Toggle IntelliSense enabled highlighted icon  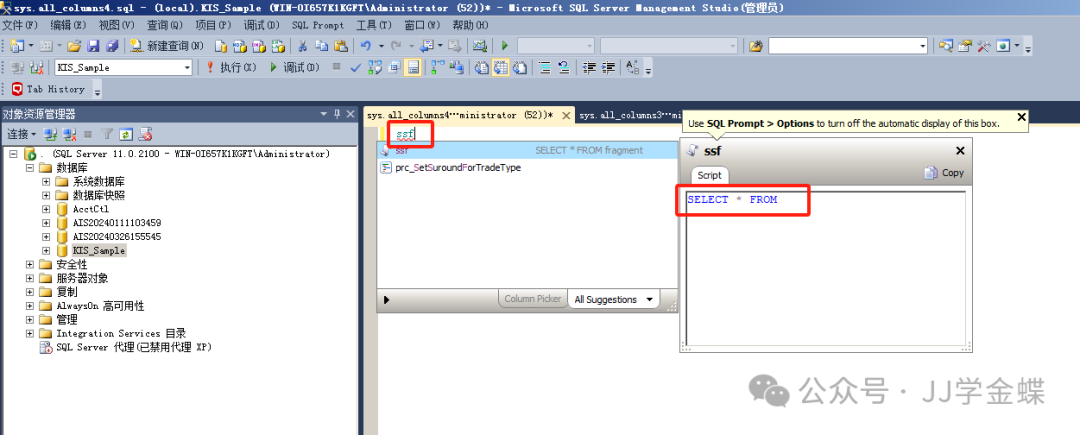click(x=413, y=67)
